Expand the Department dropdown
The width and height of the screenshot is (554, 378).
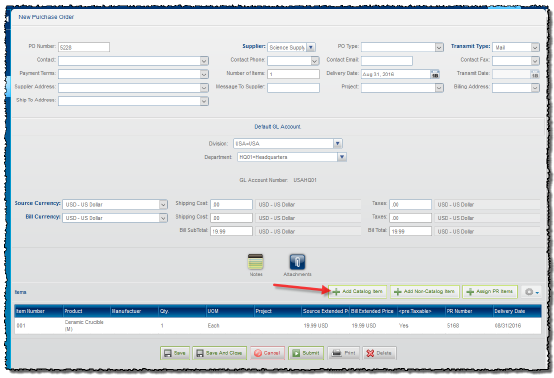342,157
